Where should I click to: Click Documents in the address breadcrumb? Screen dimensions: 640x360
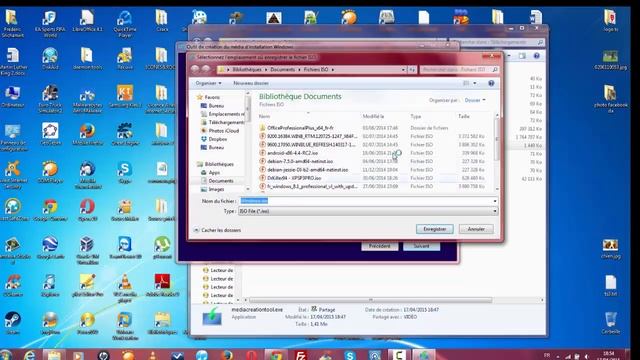click(282, 70)
